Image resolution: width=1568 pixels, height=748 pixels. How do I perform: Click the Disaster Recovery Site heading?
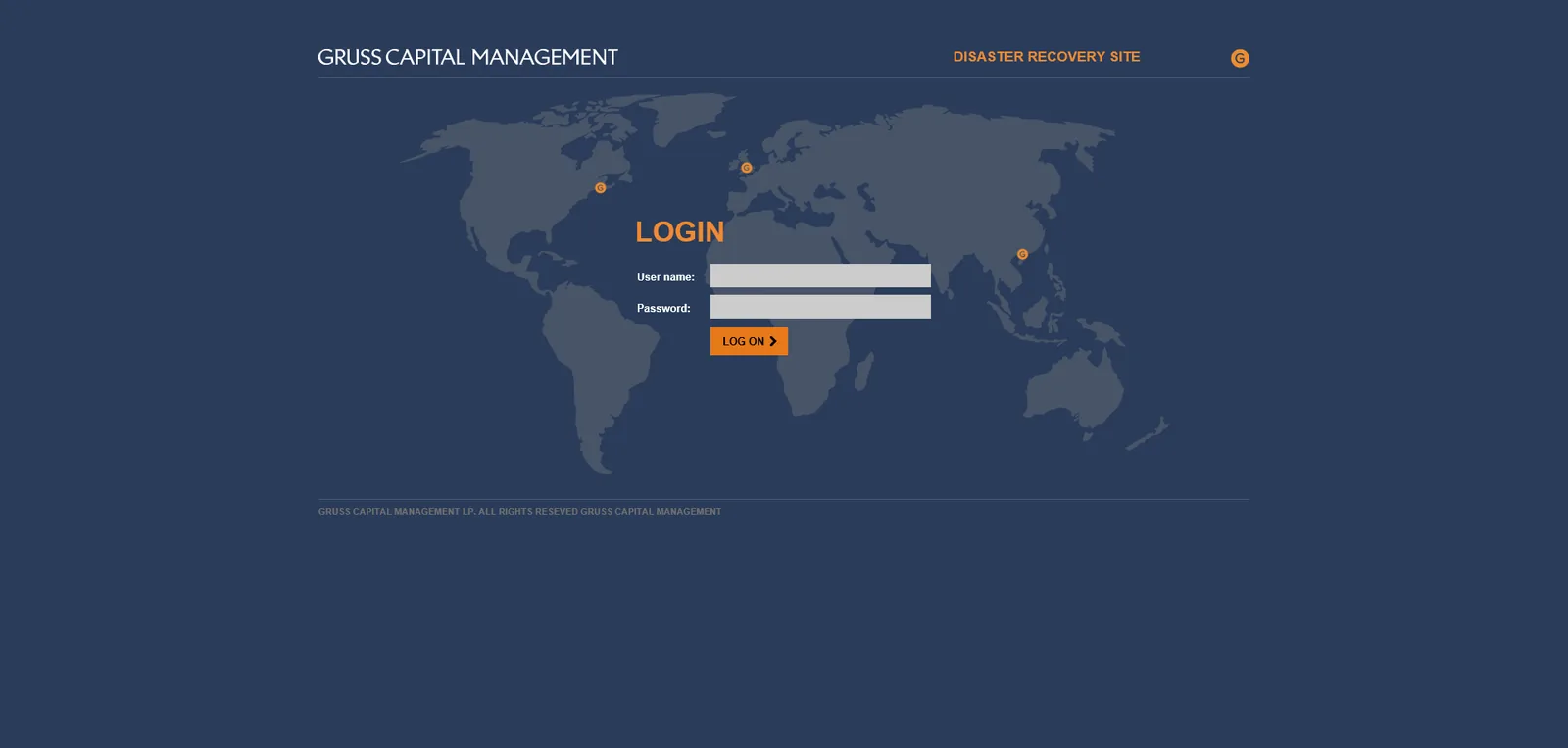point(1047,57)
